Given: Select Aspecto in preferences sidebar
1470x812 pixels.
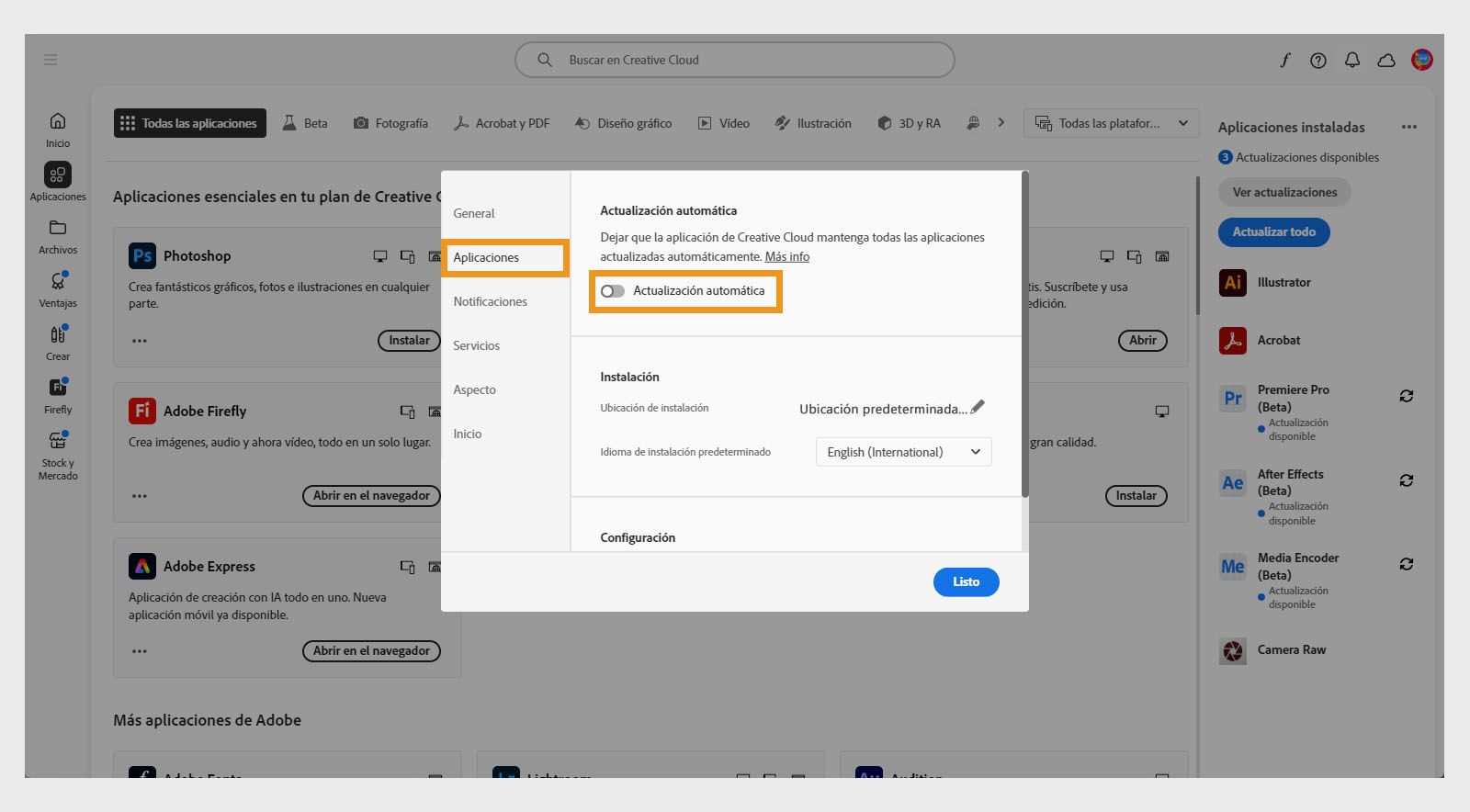Looking at the screenshot, I should pyautogui.click(x=475, y=389).
